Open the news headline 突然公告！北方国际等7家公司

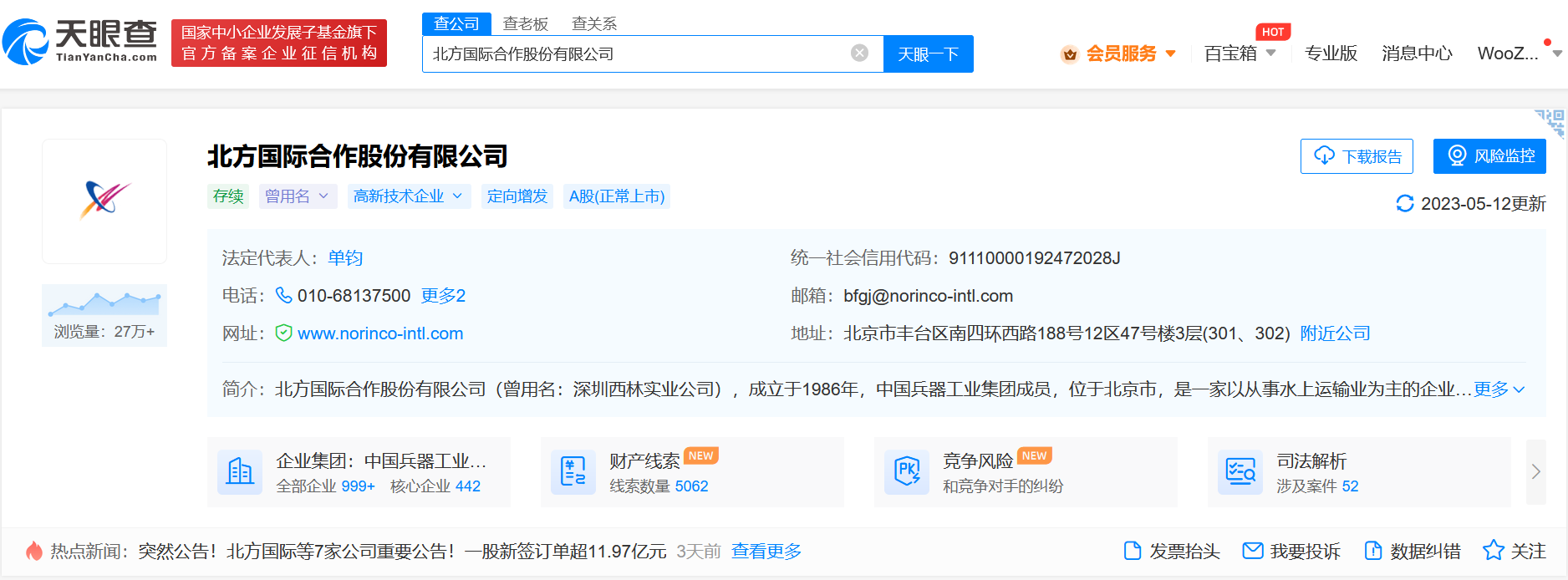click(x=402, y=552)
